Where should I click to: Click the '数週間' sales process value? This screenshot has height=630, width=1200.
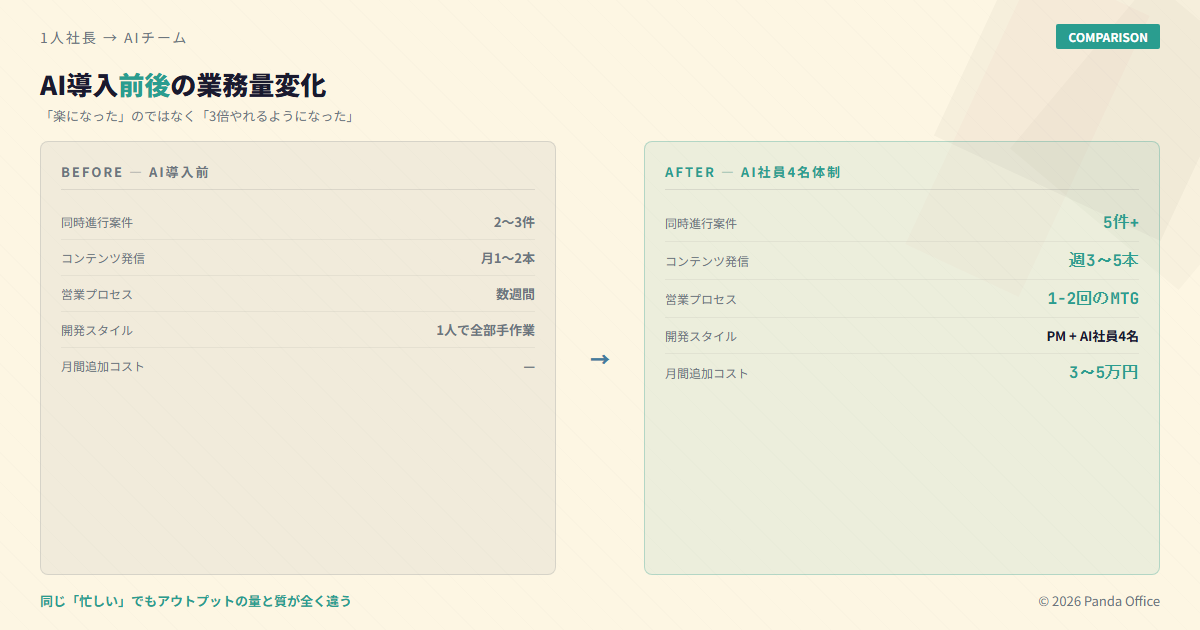click(x=515, y=294)
